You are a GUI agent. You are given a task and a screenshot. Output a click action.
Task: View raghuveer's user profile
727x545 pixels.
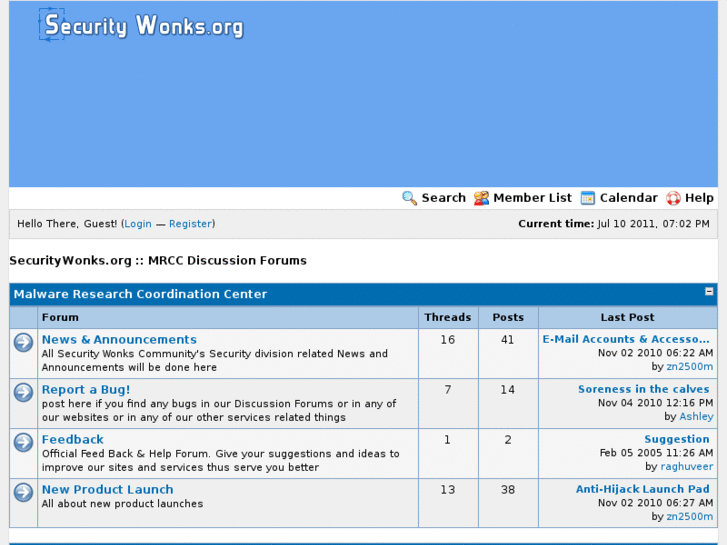coord(687,466)
